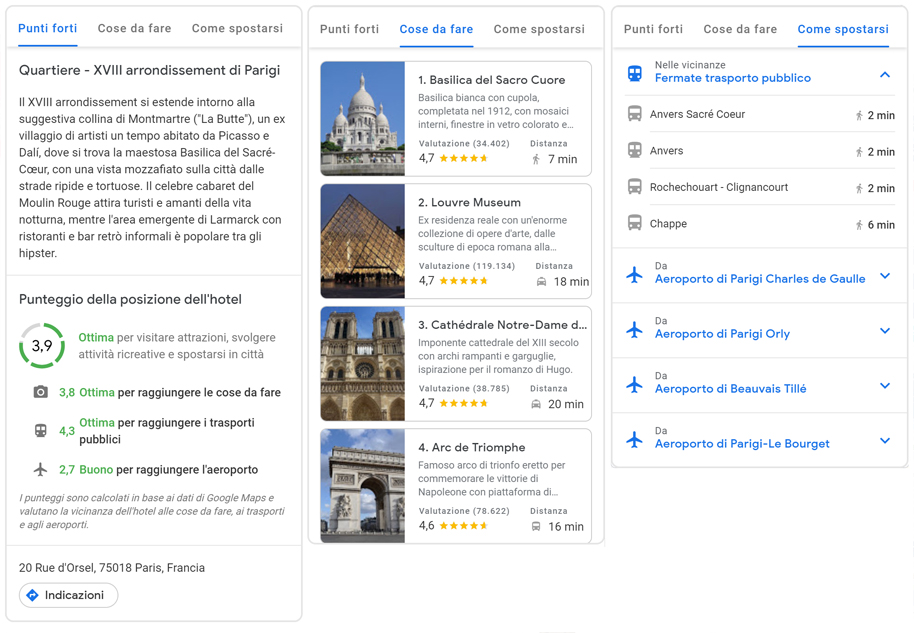Click the camera icon beside the 3,8 score

40,392
